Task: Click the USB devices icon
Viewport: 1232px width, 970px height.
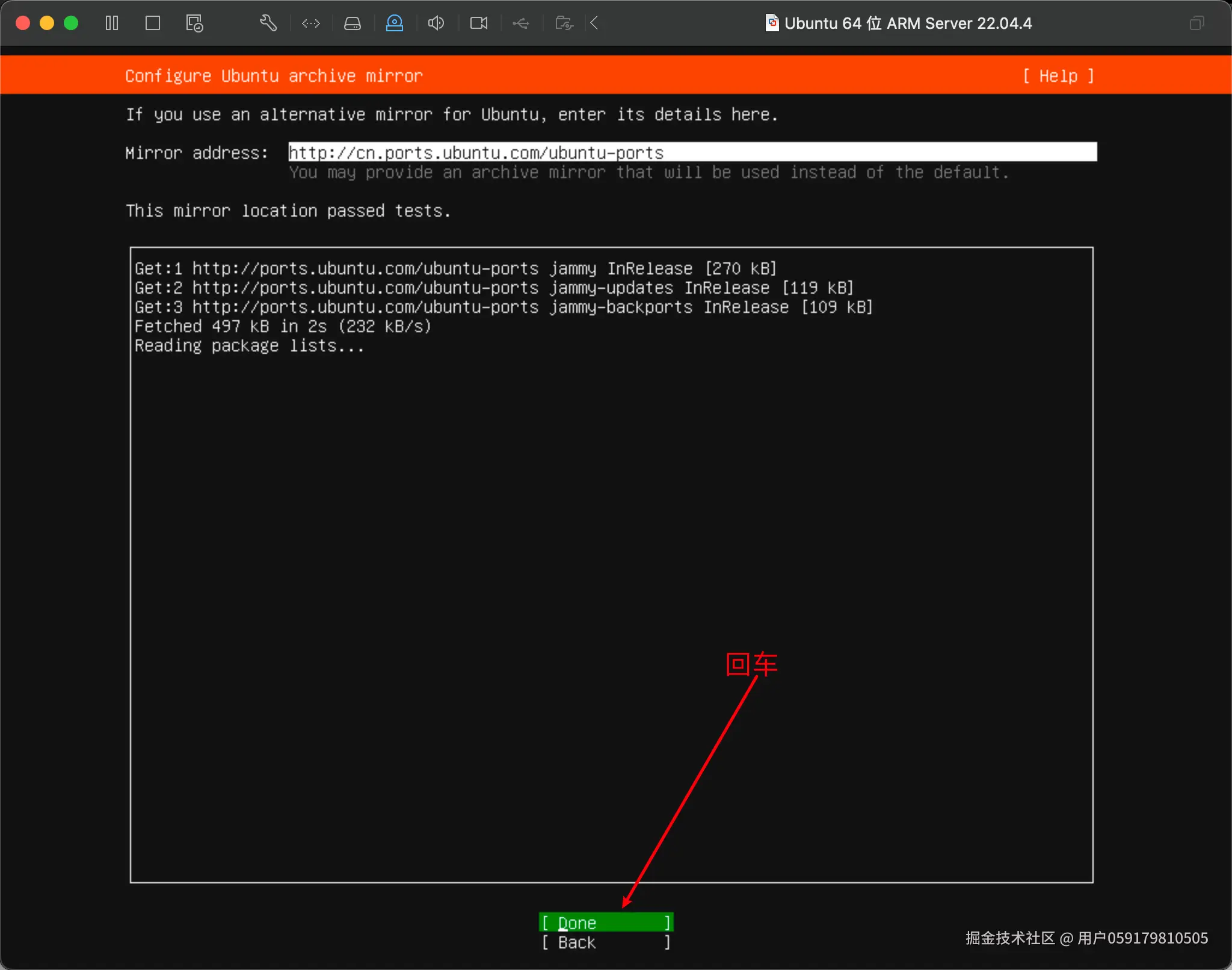Action: 521,23
